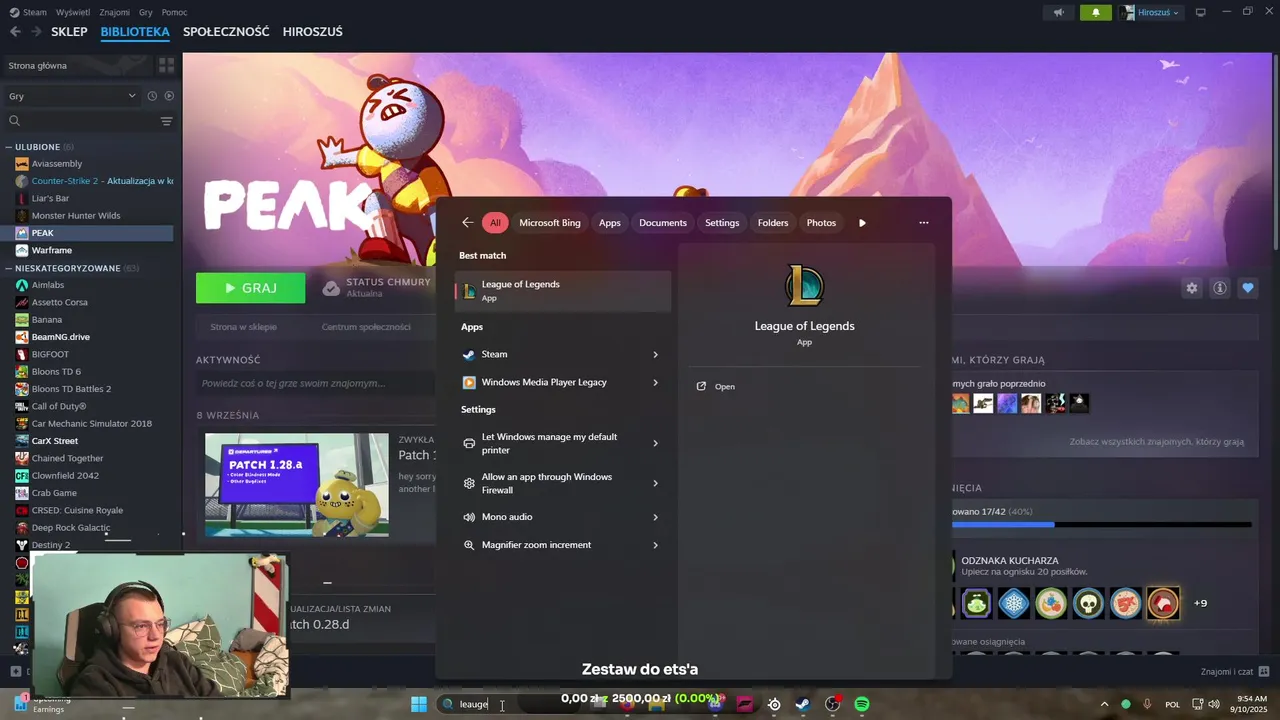
Task: Open Steam Big Picture mode icon
Action: click(1201, 12)
